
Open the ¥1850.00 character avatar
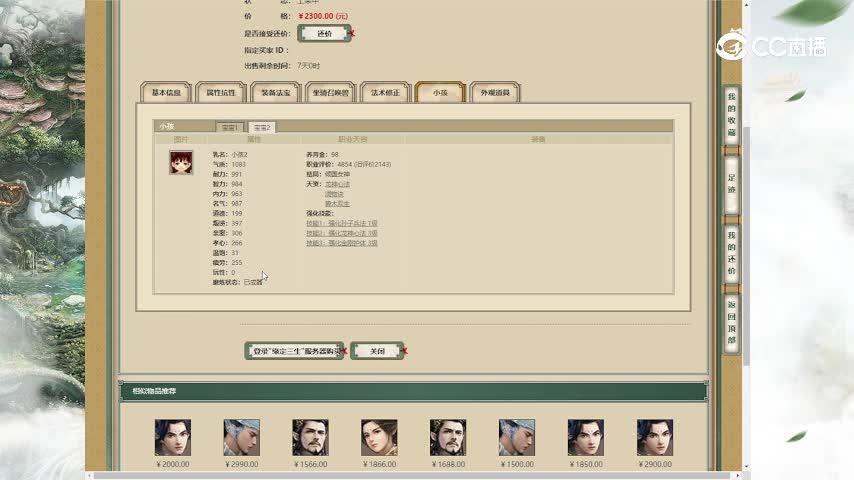586,437
